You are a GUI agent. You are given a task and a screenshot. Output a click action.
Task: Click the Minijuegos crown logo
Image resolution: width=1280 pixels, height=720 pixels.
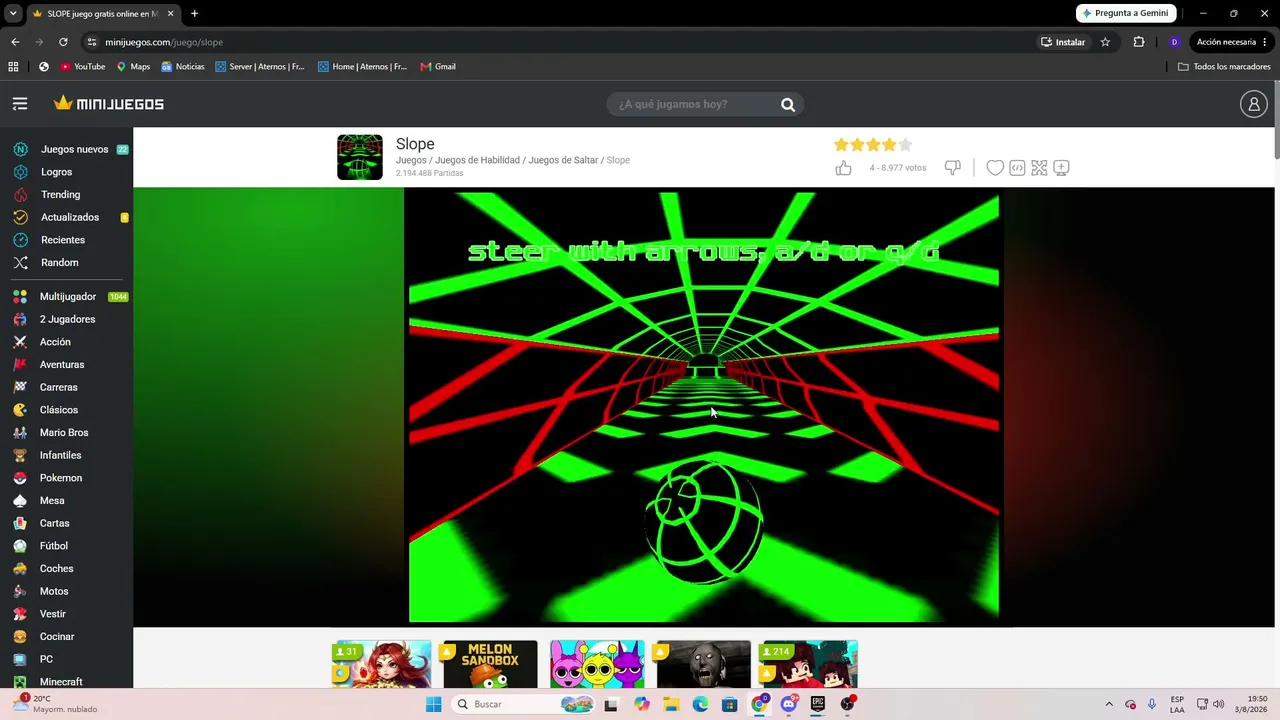point(109,104)
